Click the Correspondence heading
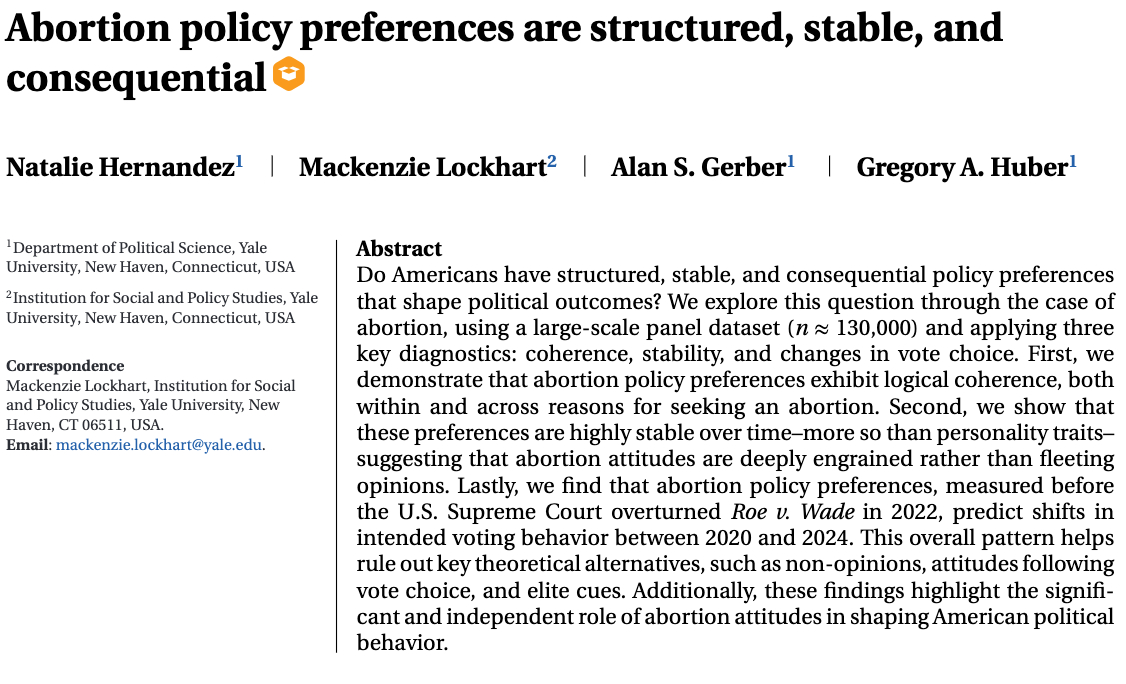Image resolution: width=1126 pixels, height=684 pixels. point(65,366)
